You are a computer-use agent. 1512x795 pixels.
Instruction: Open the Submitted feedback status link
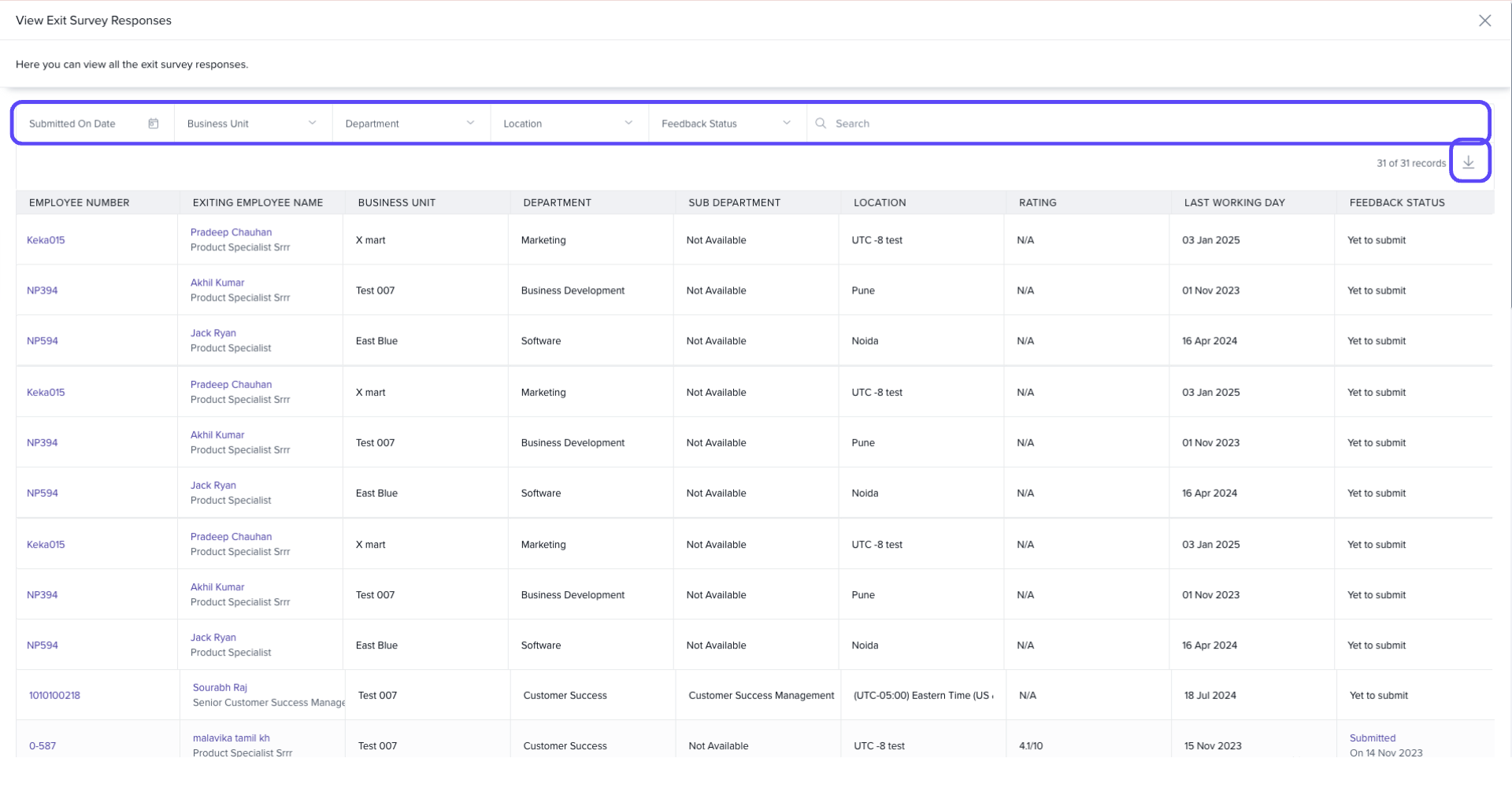pyautogui.click(x=1372, y=738)
